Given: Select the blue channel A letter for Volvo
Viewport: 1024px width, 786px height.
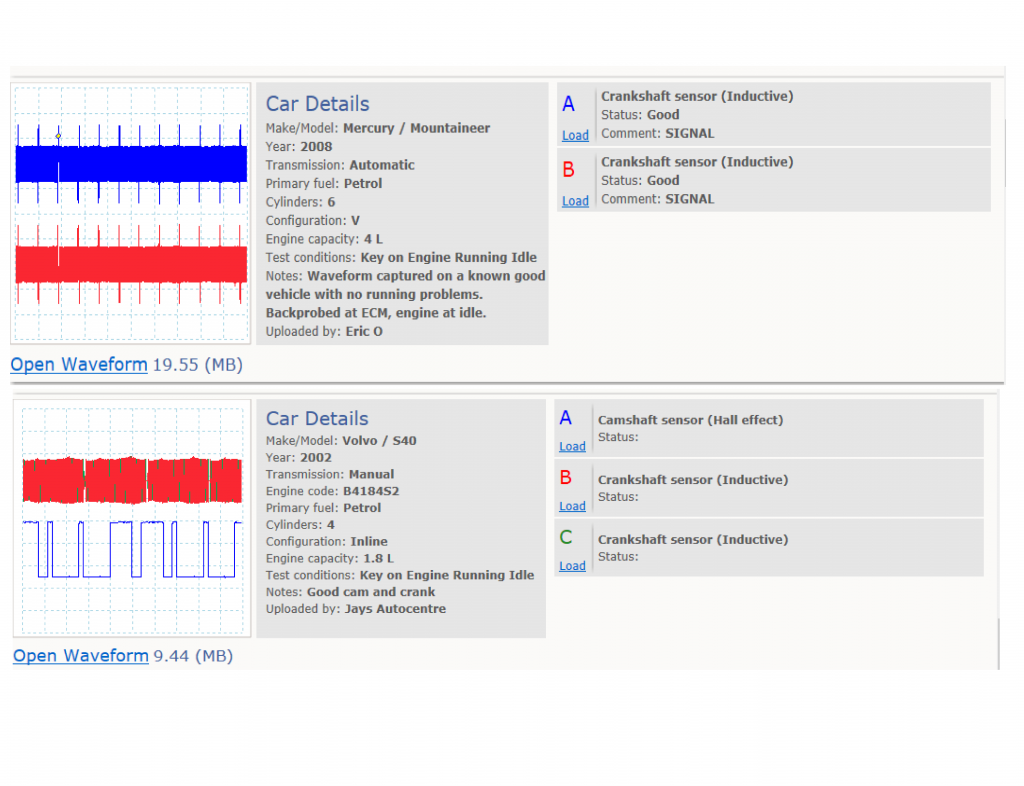Looking at the screenshot, I should click(566, 419).
